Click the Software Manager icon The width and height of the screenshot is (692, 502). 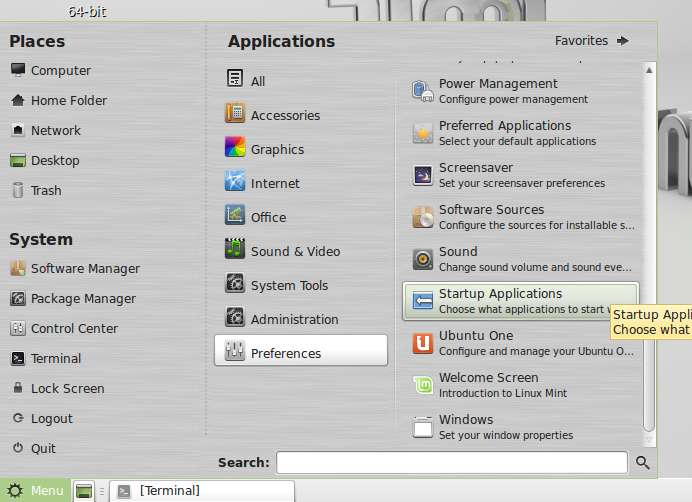click(18, 268)
